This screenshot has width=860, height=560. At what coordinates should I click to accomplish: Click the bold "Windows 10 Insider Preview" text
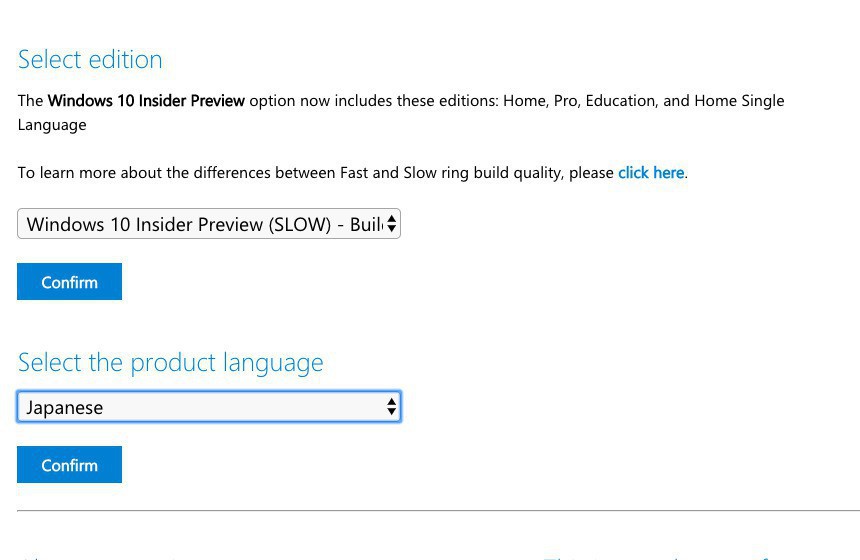point(146,101)
